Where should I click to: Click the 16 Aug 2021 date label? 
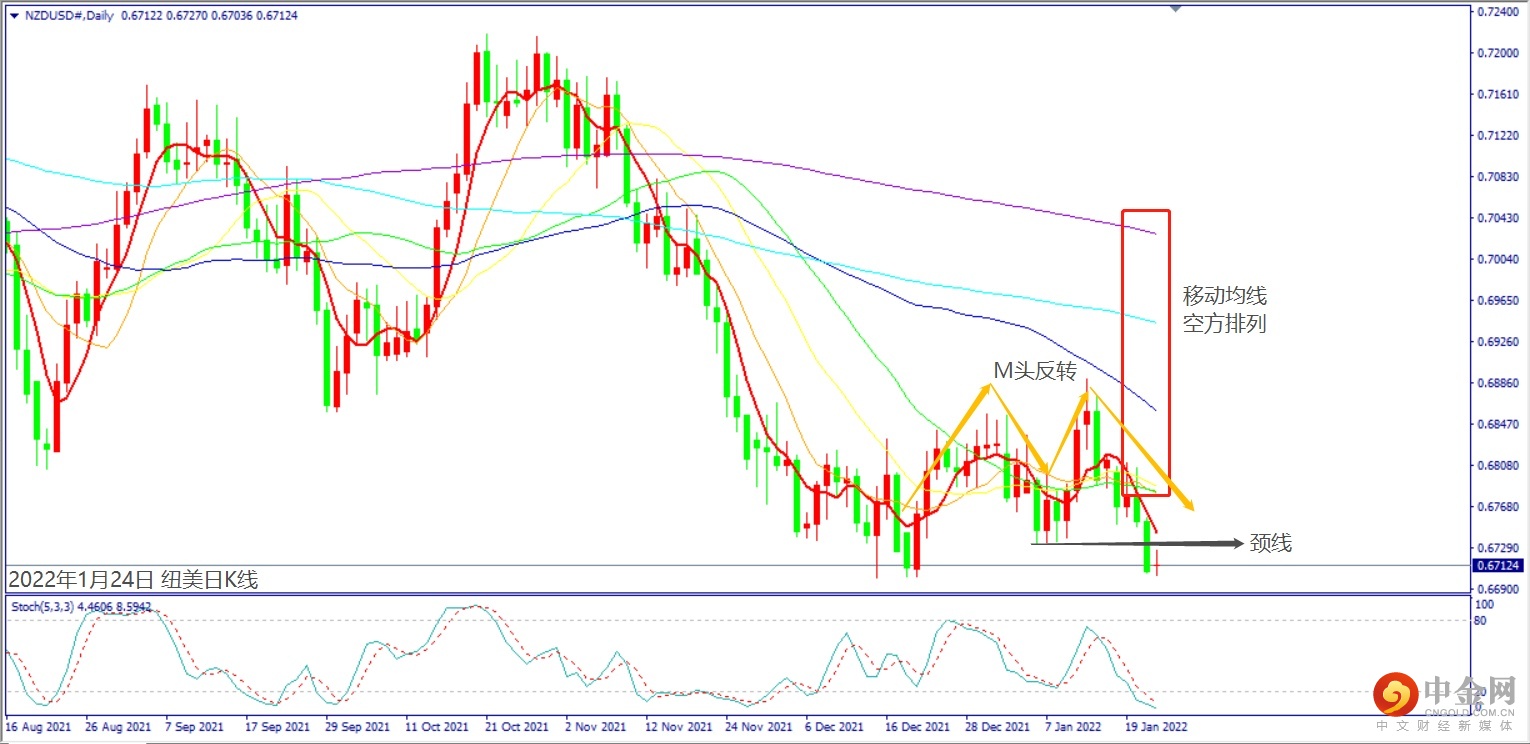38,726
